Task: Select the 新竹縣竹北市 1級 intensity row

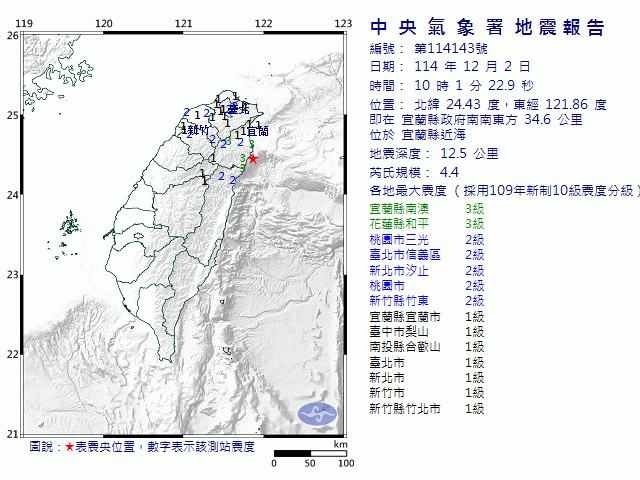Action: tap(427, 409)
